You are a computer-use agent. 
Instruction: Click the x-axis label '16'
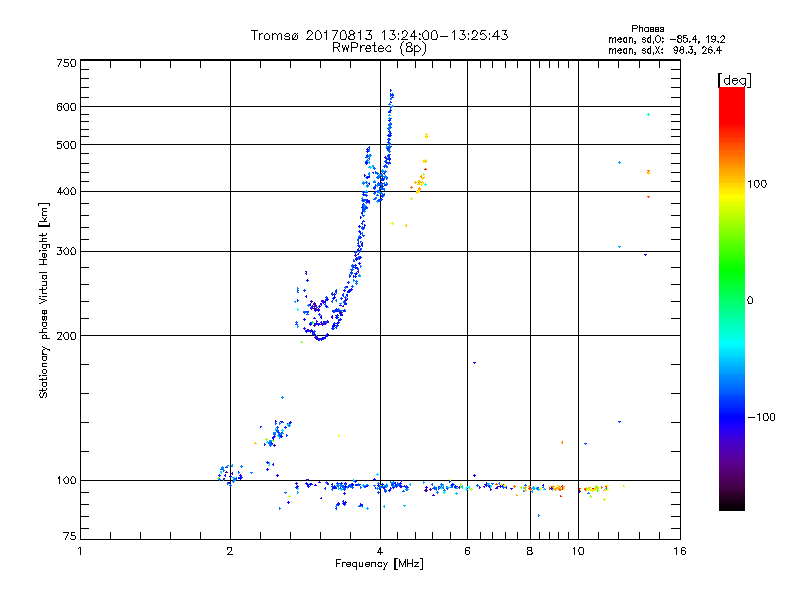point(680,551)
